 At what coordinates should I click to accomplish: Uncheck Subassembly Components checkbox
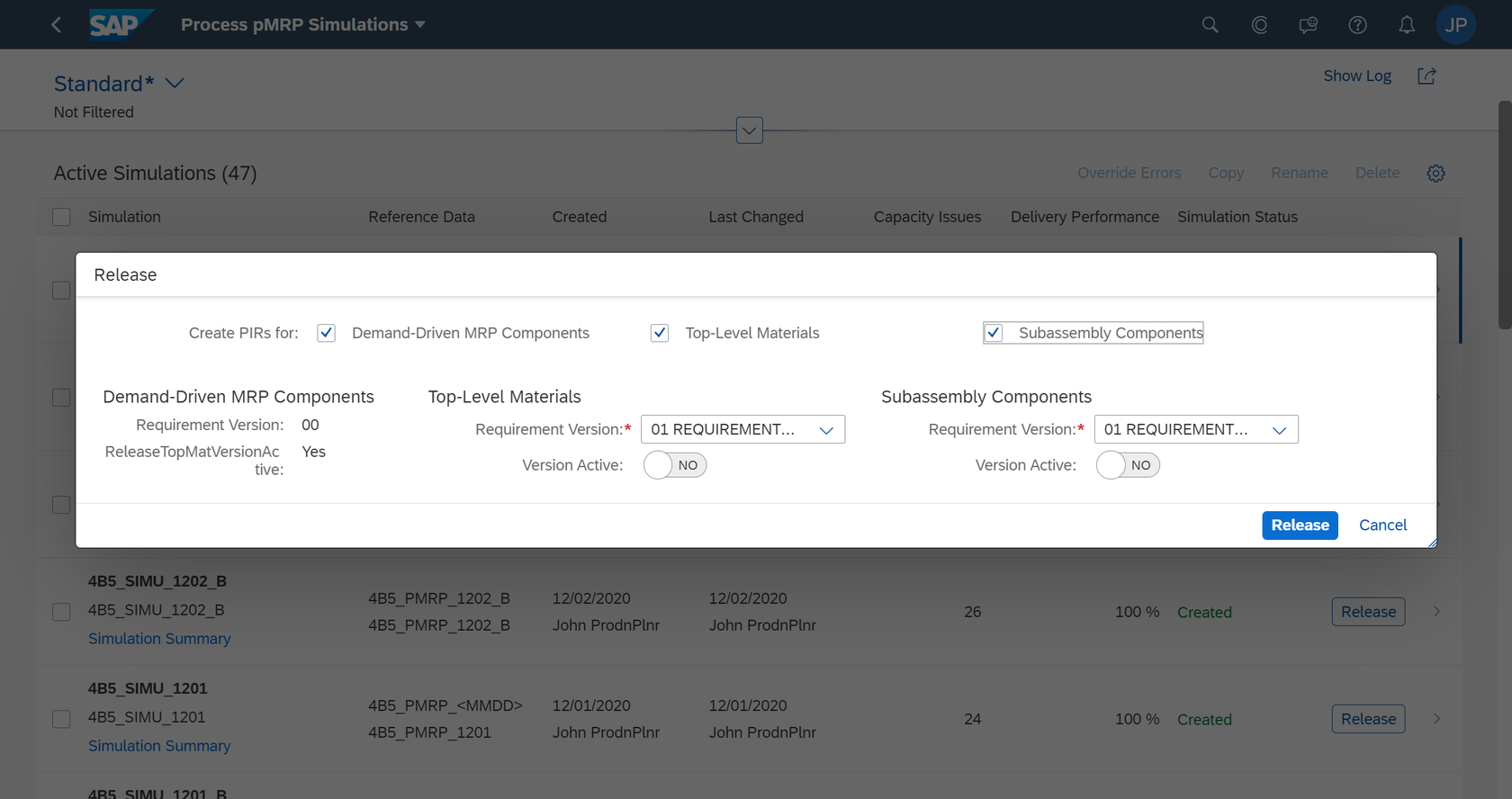(x=994, y=333)
